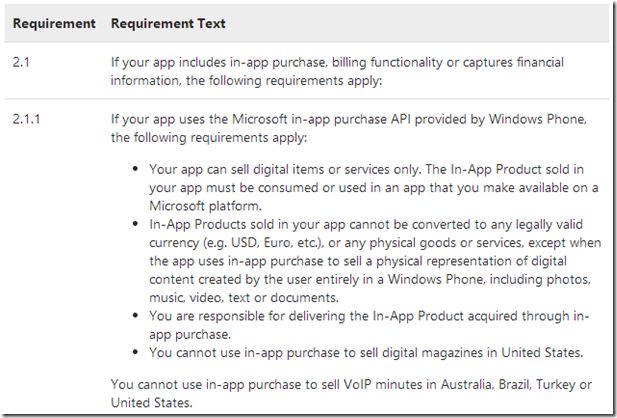Viewport: 617px width, 418px height.
Task: Click bullet about legally valid currency conversion
Action: point(375,261)
